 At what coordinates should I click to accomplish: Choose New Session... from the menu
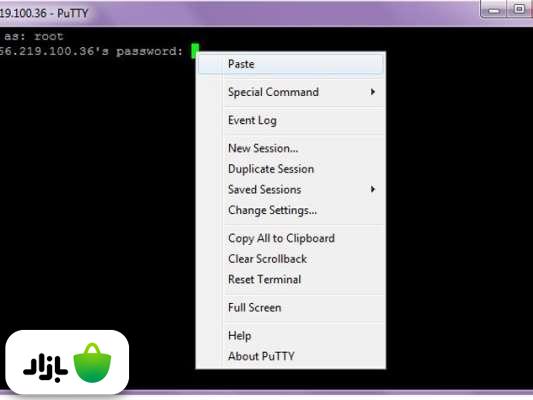[x=291, y=148]
